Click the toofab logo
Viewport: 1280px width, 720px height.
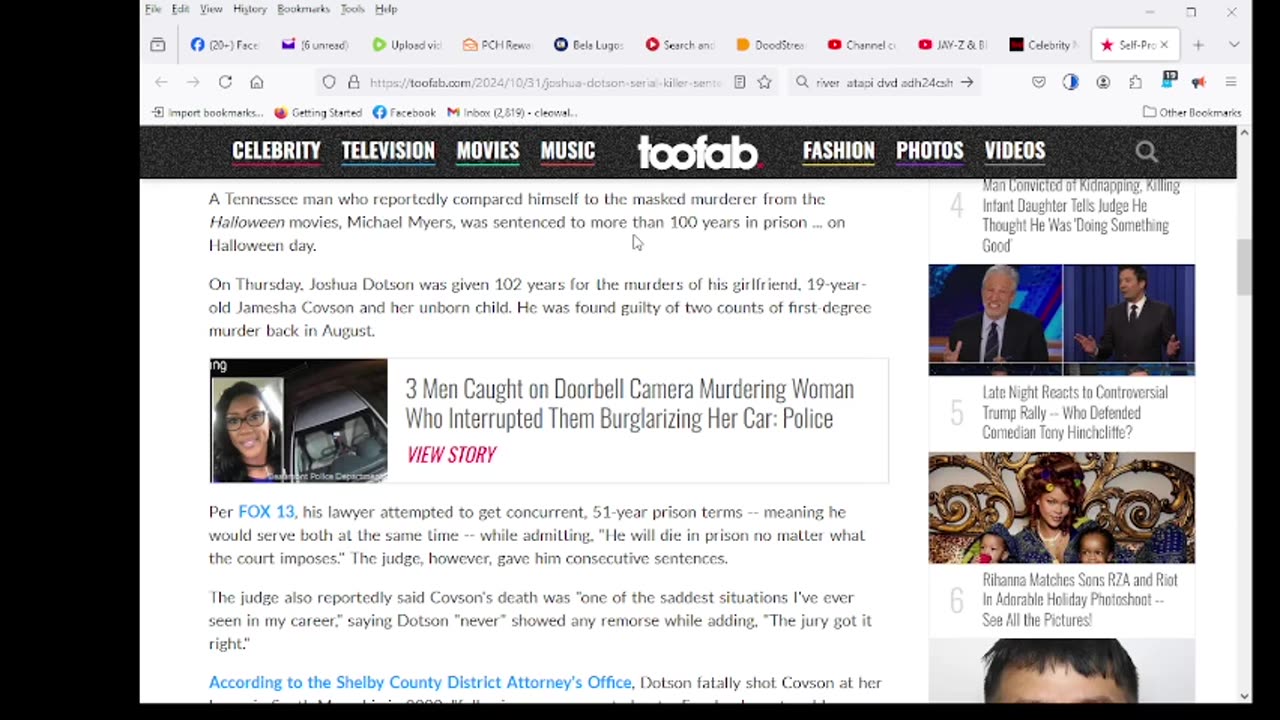coord(698,152)
